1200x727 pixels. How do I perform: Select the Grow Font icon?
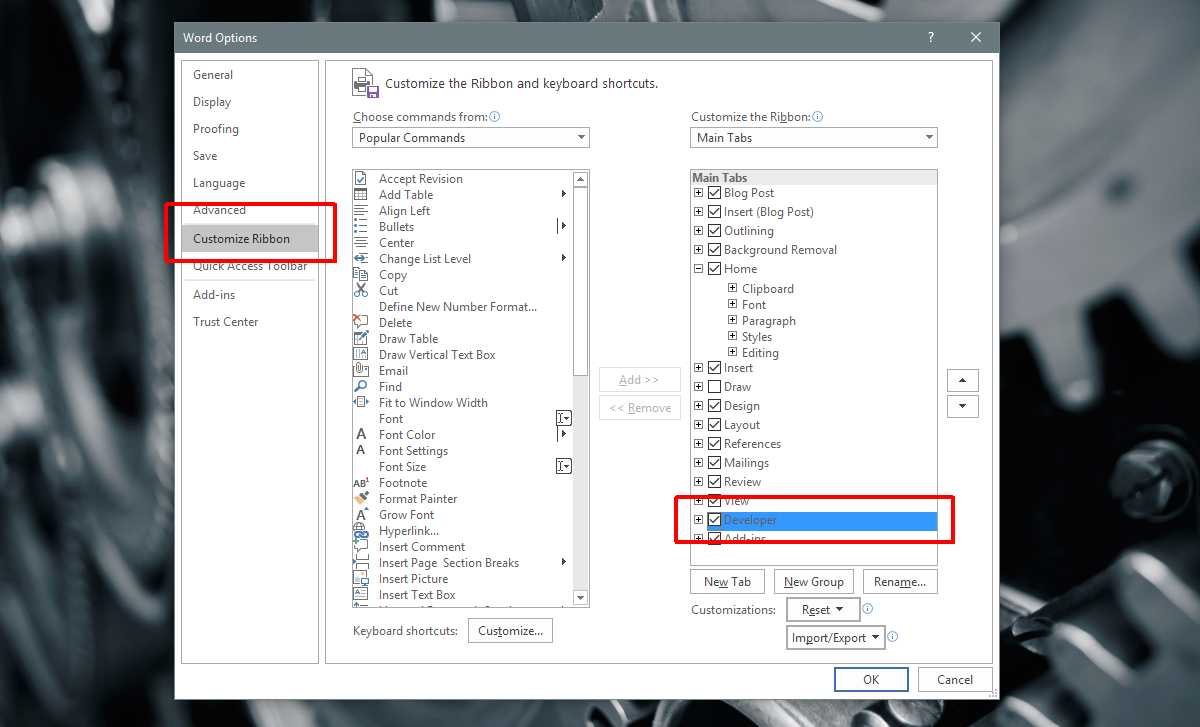coord(361,515)
